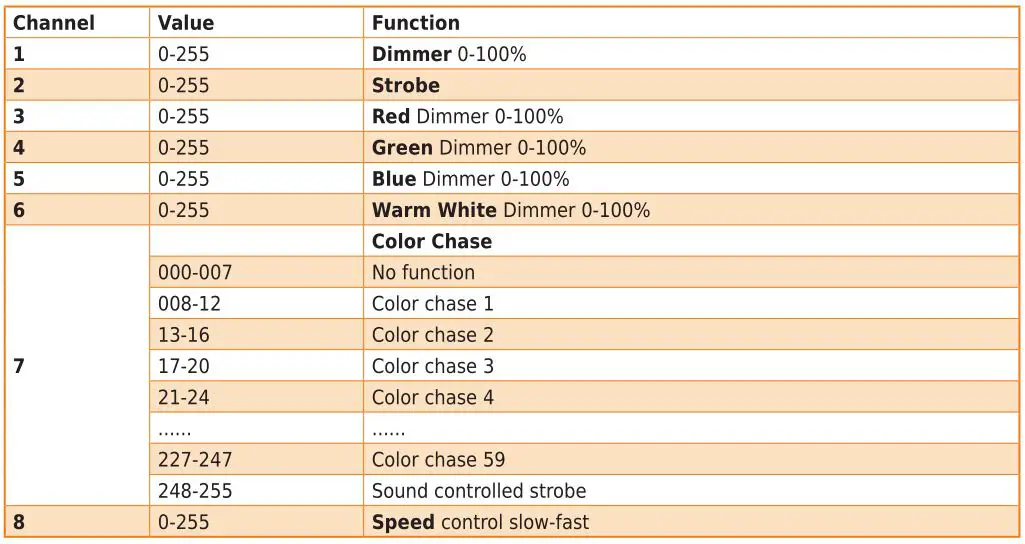This screenshot has height=544, width=1025.
Task: Select the "Speed control slow-fast" cell
Action: pos(480,522)
